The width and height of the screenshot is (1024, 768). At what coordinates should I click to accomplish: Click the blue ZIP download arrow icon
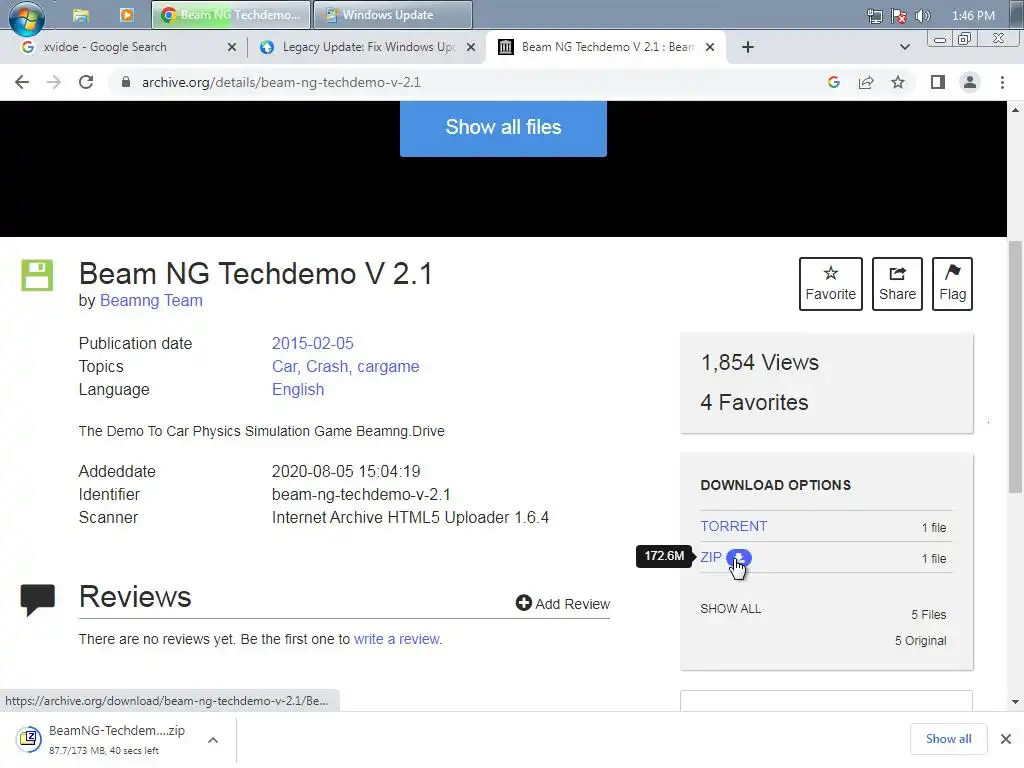click(739, 557)
